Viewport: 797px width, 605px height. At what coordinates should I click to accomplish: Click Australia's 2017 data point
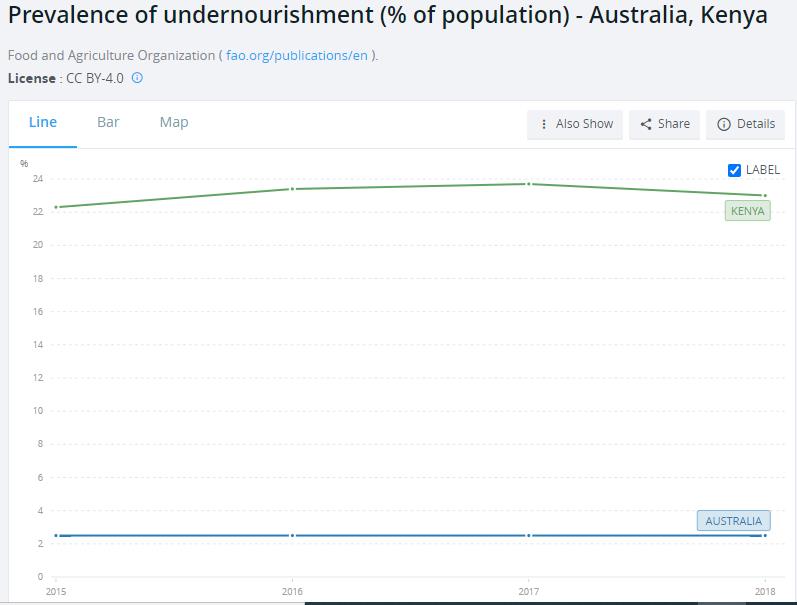coord(528,535)
